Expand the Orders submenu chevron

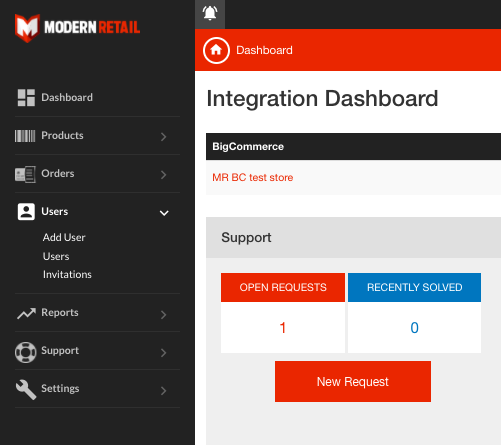point(163,174)
